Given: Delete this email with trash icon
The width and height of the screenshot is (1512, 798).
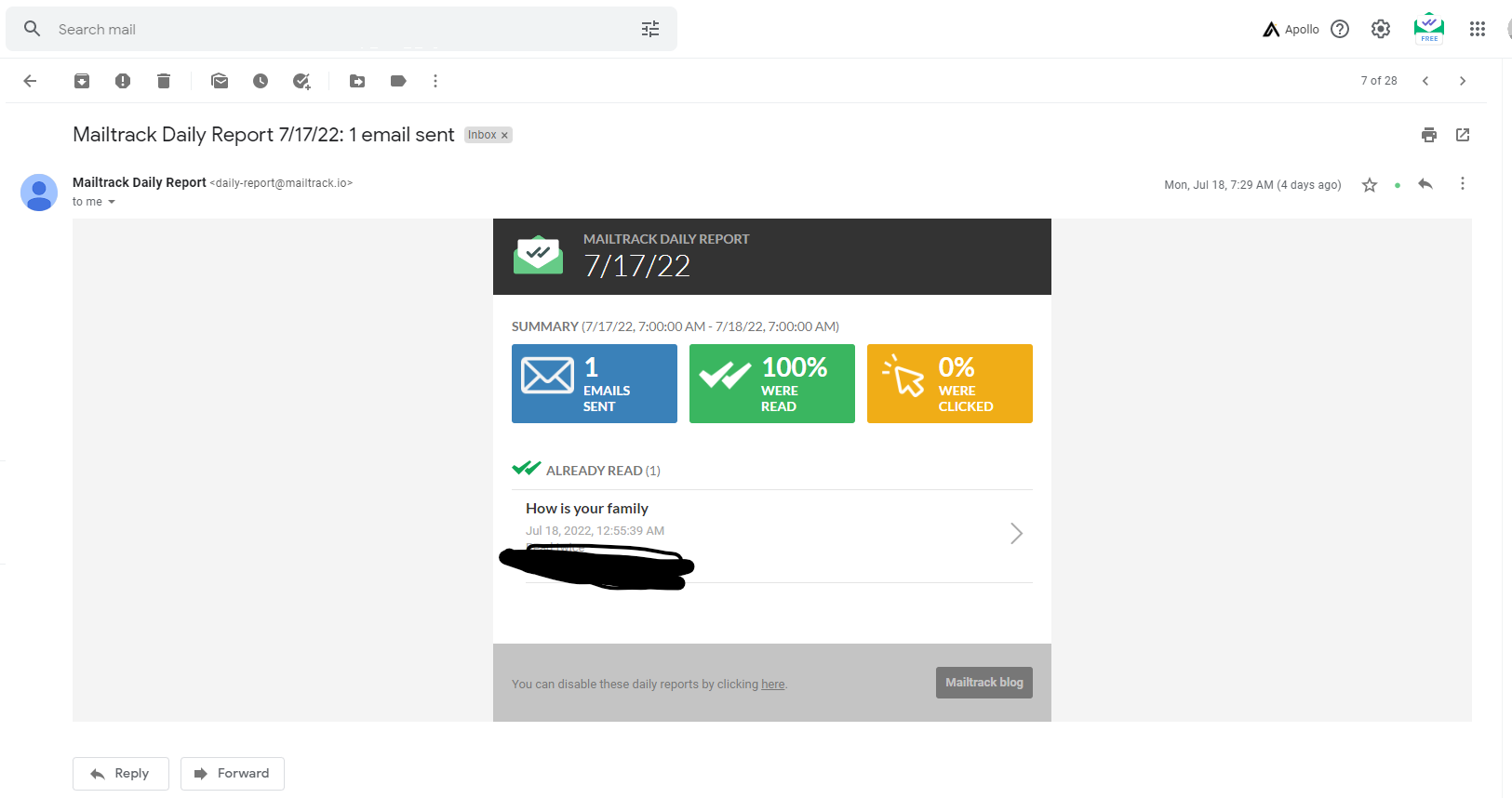Looking at the screenshot, I should (164, 81).
